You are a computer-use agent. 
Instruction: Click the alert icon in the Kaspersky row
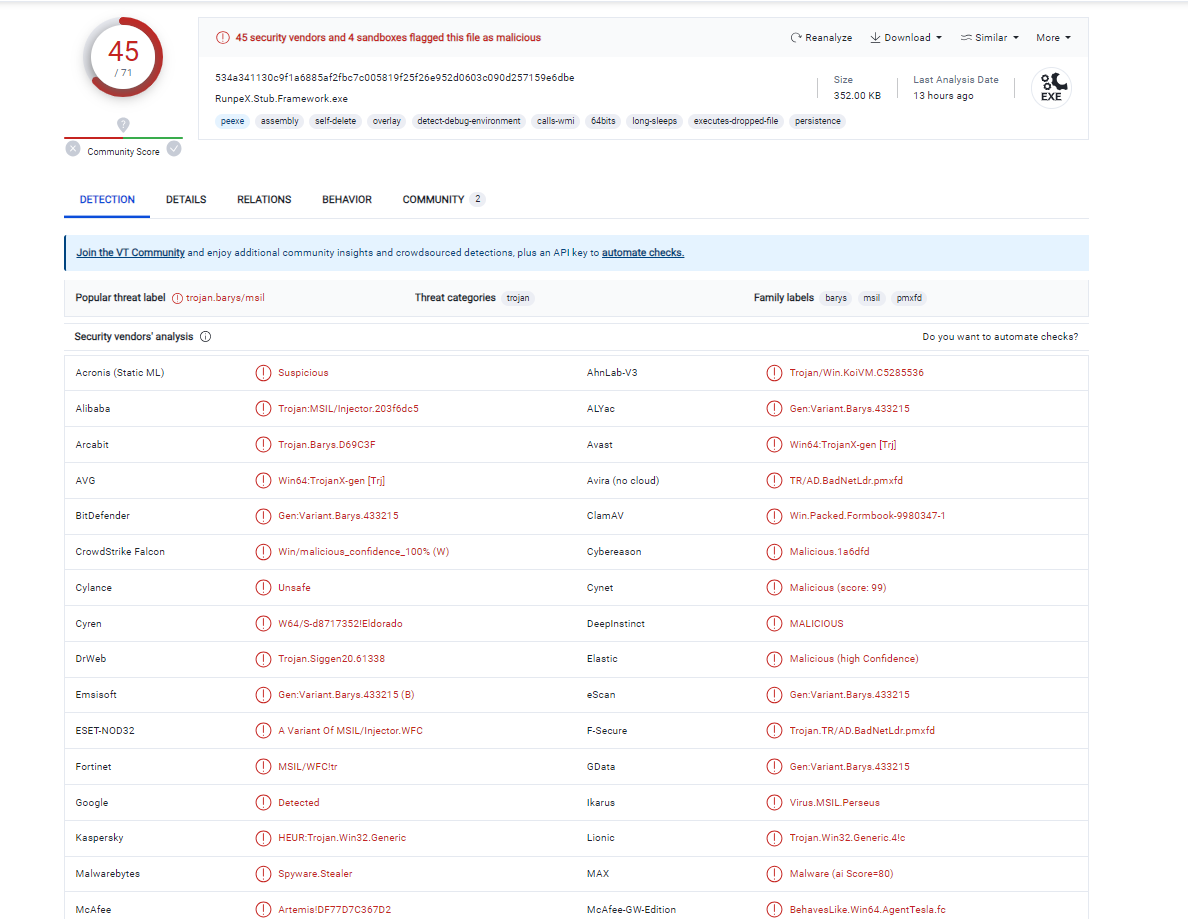point(263,838)
